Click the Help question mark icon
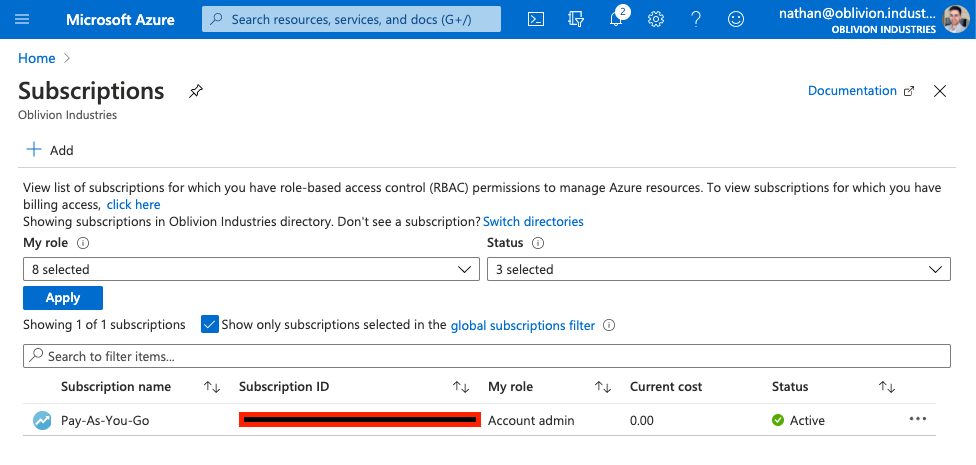 (696, 19)
